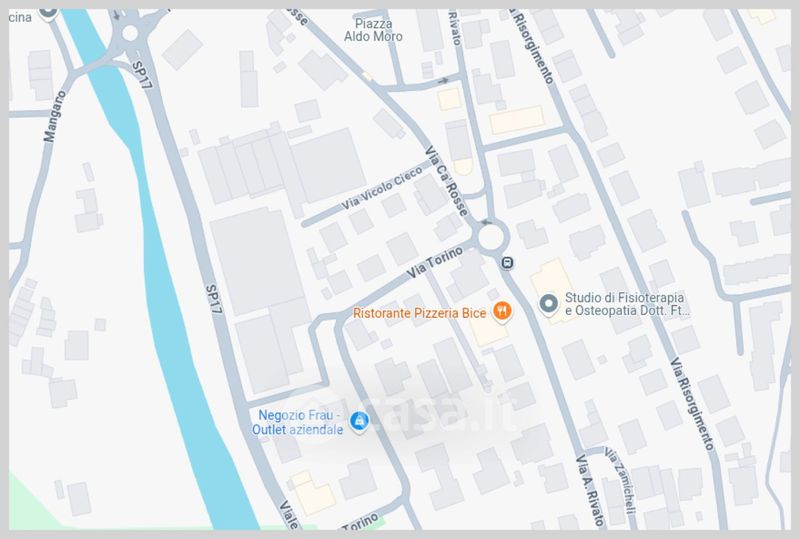The image size is (800, 539).
Task: Click the one-way arrow by Piazza Aldo Moro street
Action: [443, 81]
